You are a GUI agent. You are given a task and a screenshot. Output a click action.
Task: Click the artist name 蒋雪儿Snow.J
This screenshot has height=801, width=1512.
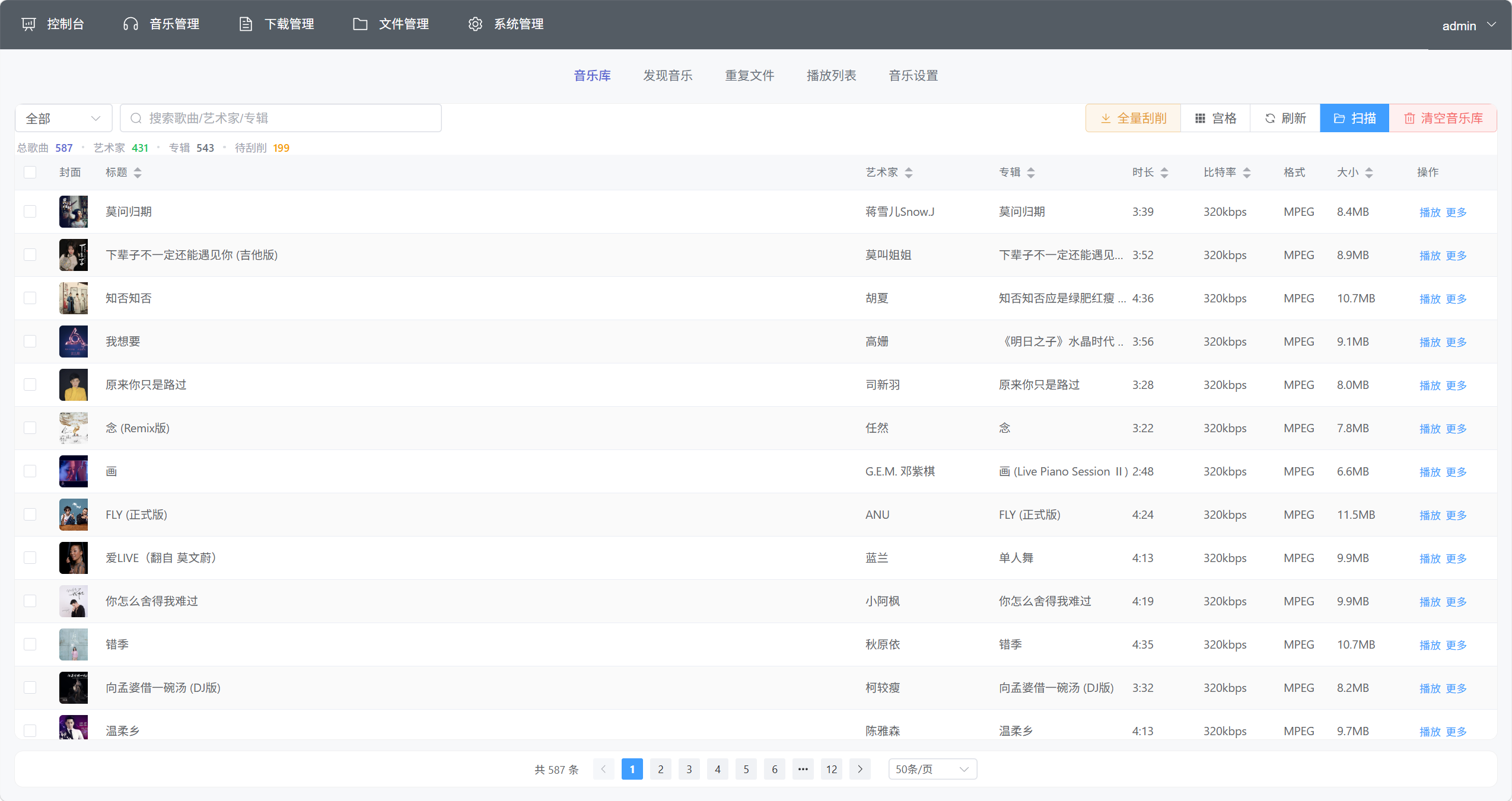click(x=900, y=212)
